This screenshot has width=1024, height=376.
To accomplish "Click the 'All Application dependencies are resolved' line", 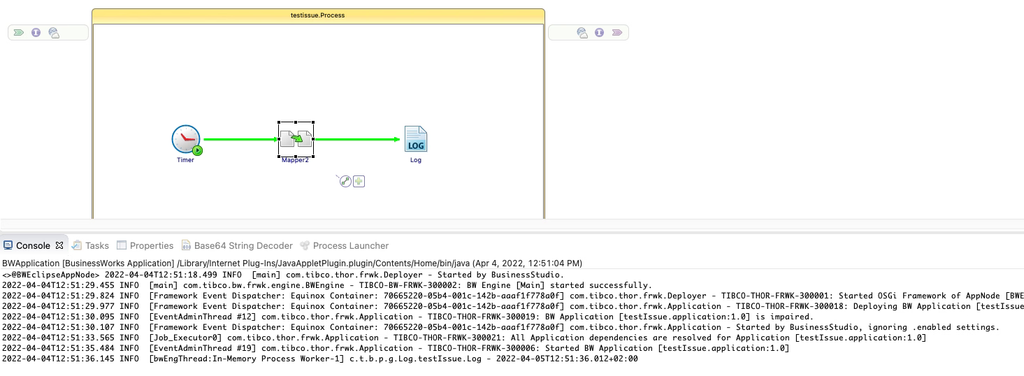I will pos(464,337).
